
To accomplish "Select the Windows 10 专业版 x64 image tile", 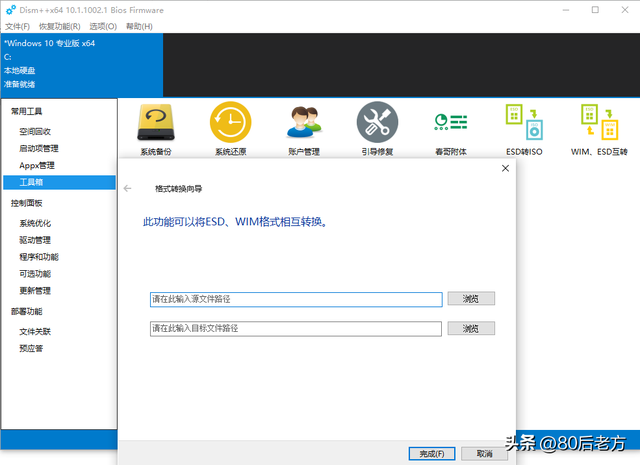I will coord(82,65).
